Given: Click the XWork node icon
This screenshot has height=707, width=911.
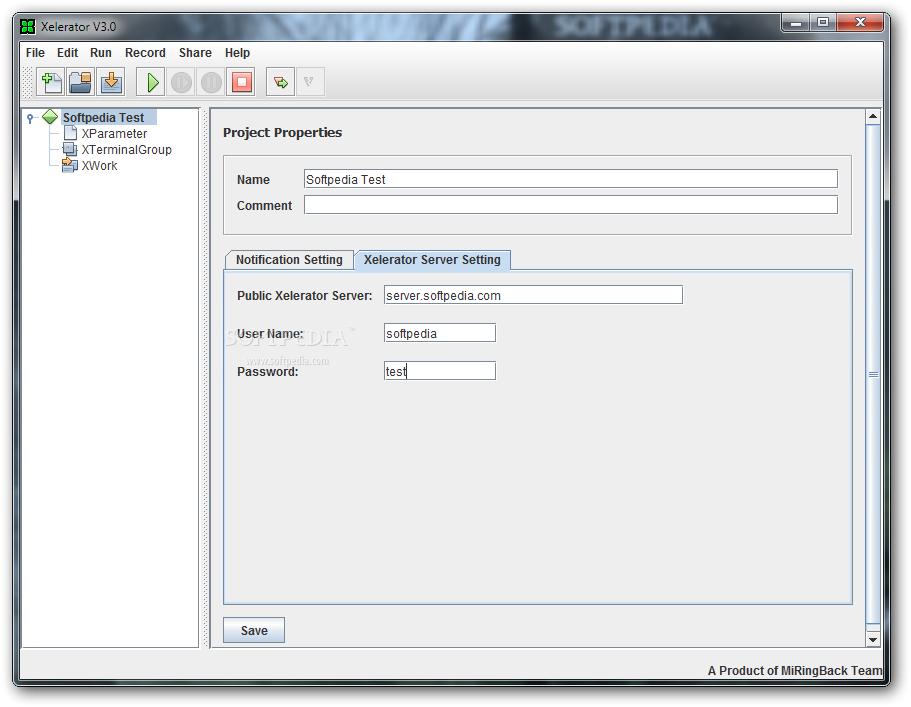Looking at the screenshot, I should (70, 166).
